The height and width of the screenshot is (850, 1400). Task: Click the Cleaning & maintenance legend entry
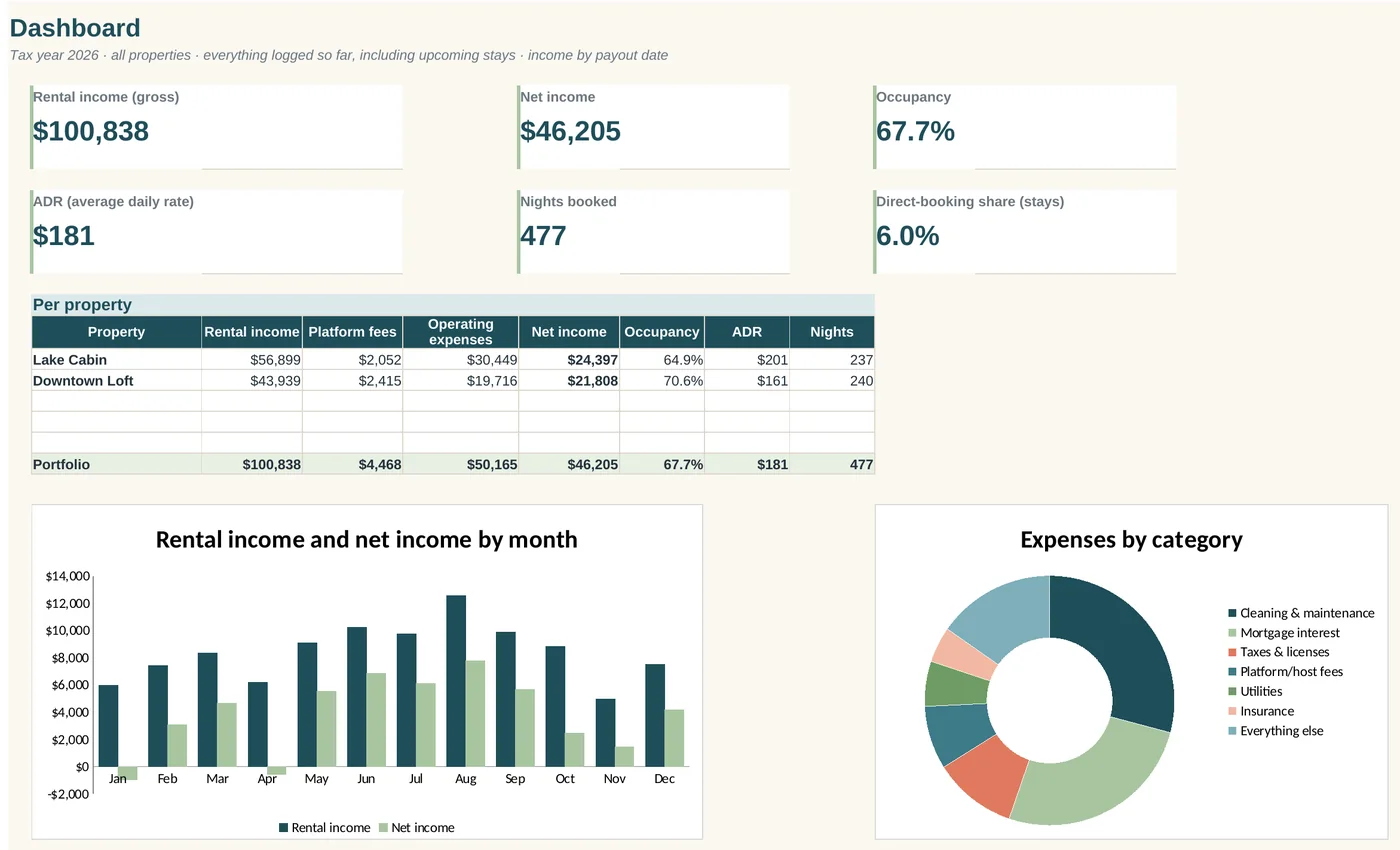click(1301, 613)
